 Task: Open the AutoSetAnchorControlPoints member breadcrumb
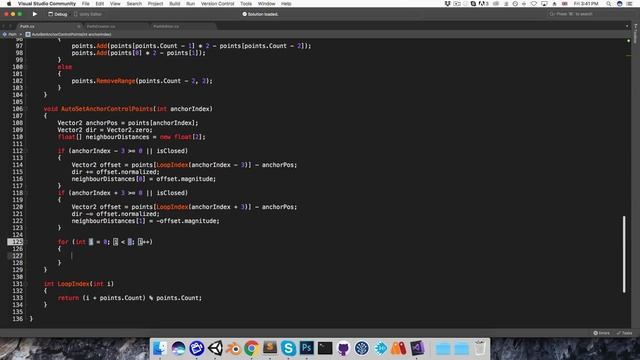(69, 34)
